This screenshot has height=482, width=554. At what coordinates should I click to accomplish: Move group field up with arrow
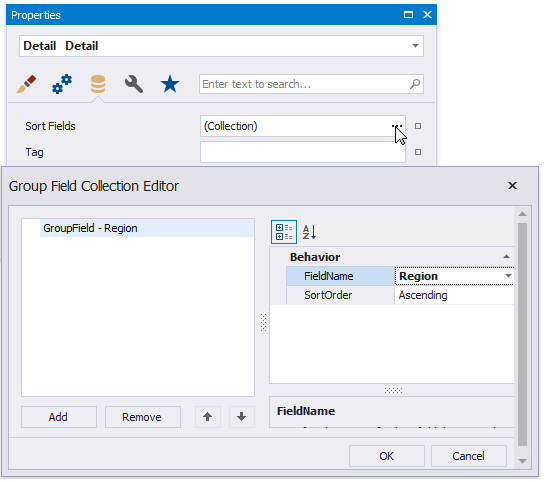click(x=208, y=417)
